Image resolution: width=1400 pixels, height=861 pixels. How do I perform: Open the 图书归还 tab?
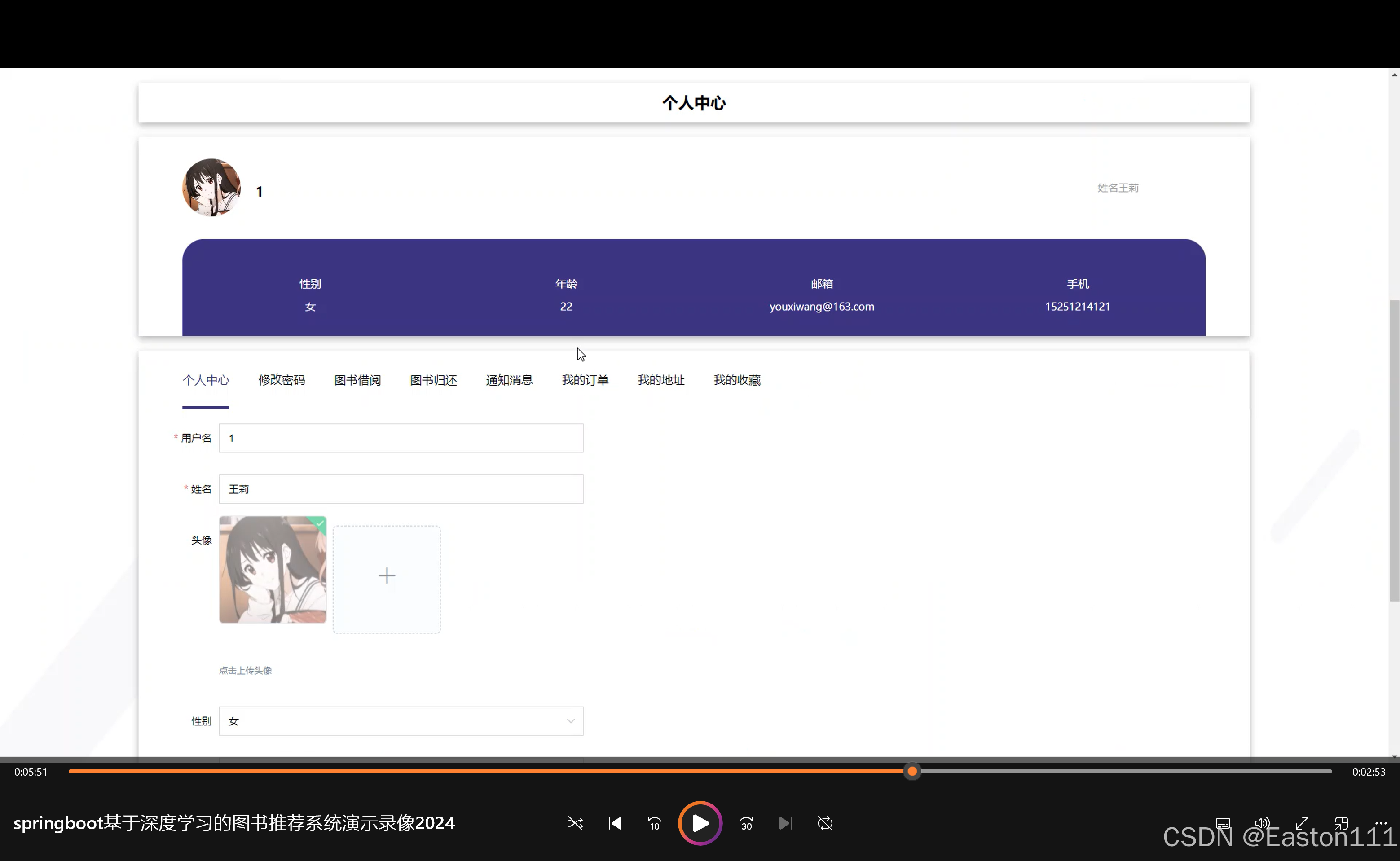point(433,380)
